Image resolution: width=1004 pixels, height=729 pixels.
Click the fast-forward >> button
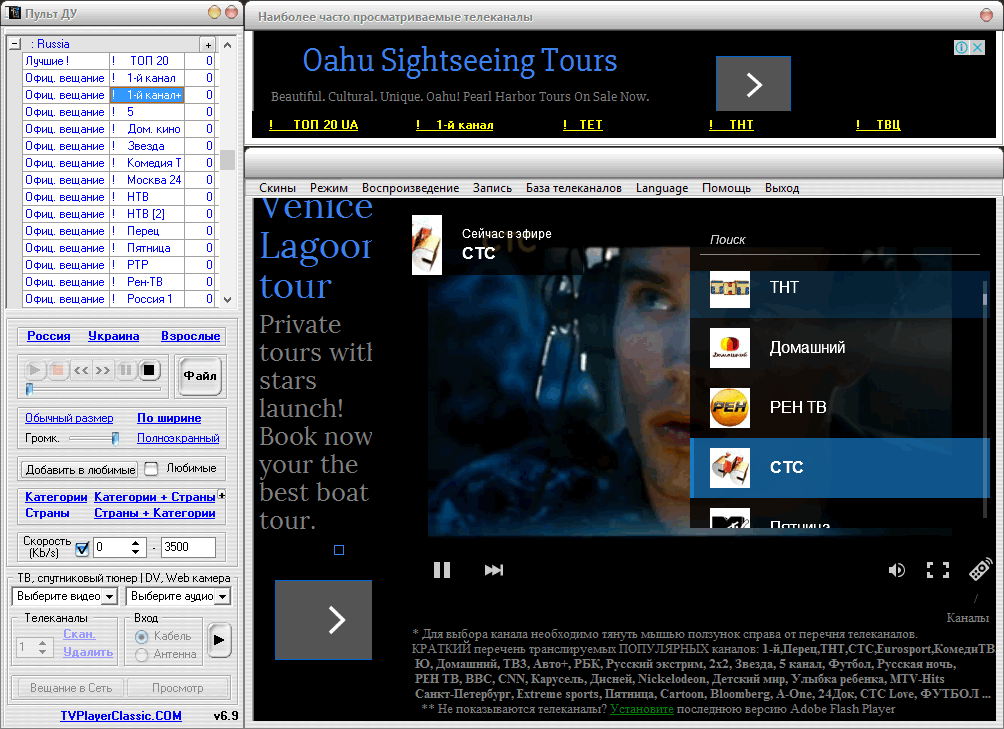pyautogui.click(x=103, y=370)
